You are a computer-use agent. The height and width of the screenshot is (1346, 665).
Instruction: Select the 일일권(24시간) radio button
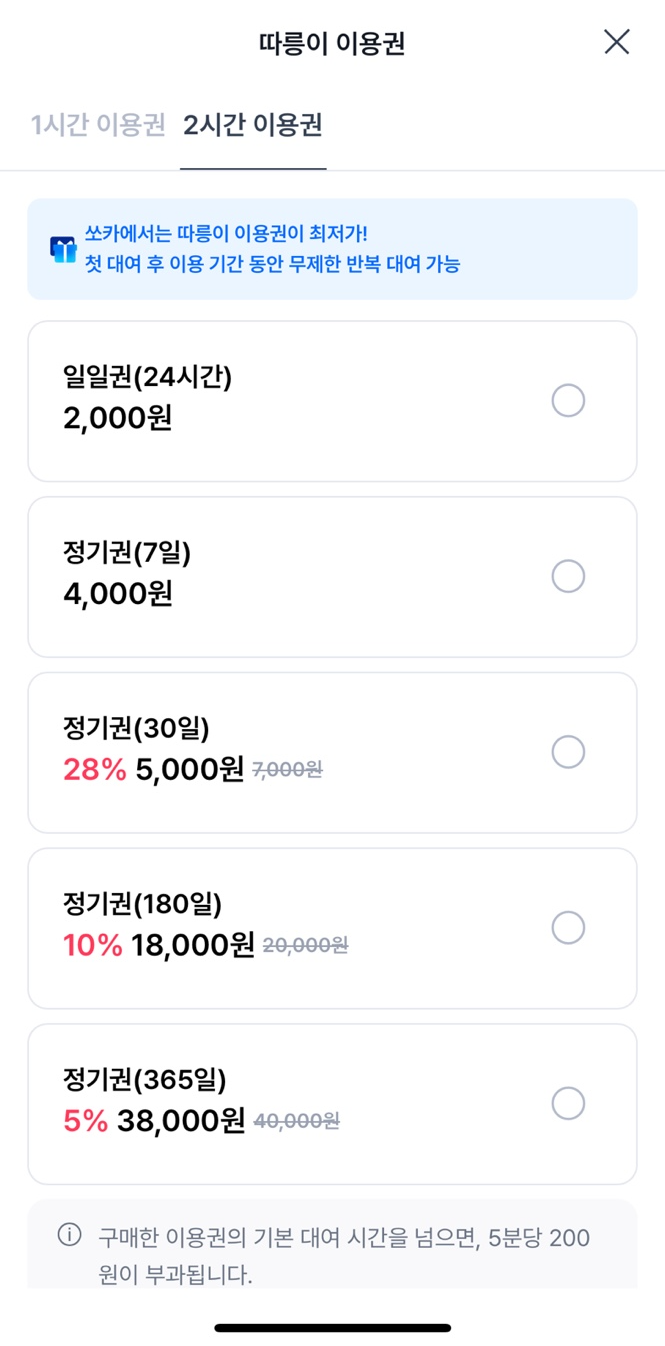[x=568, y=401]
